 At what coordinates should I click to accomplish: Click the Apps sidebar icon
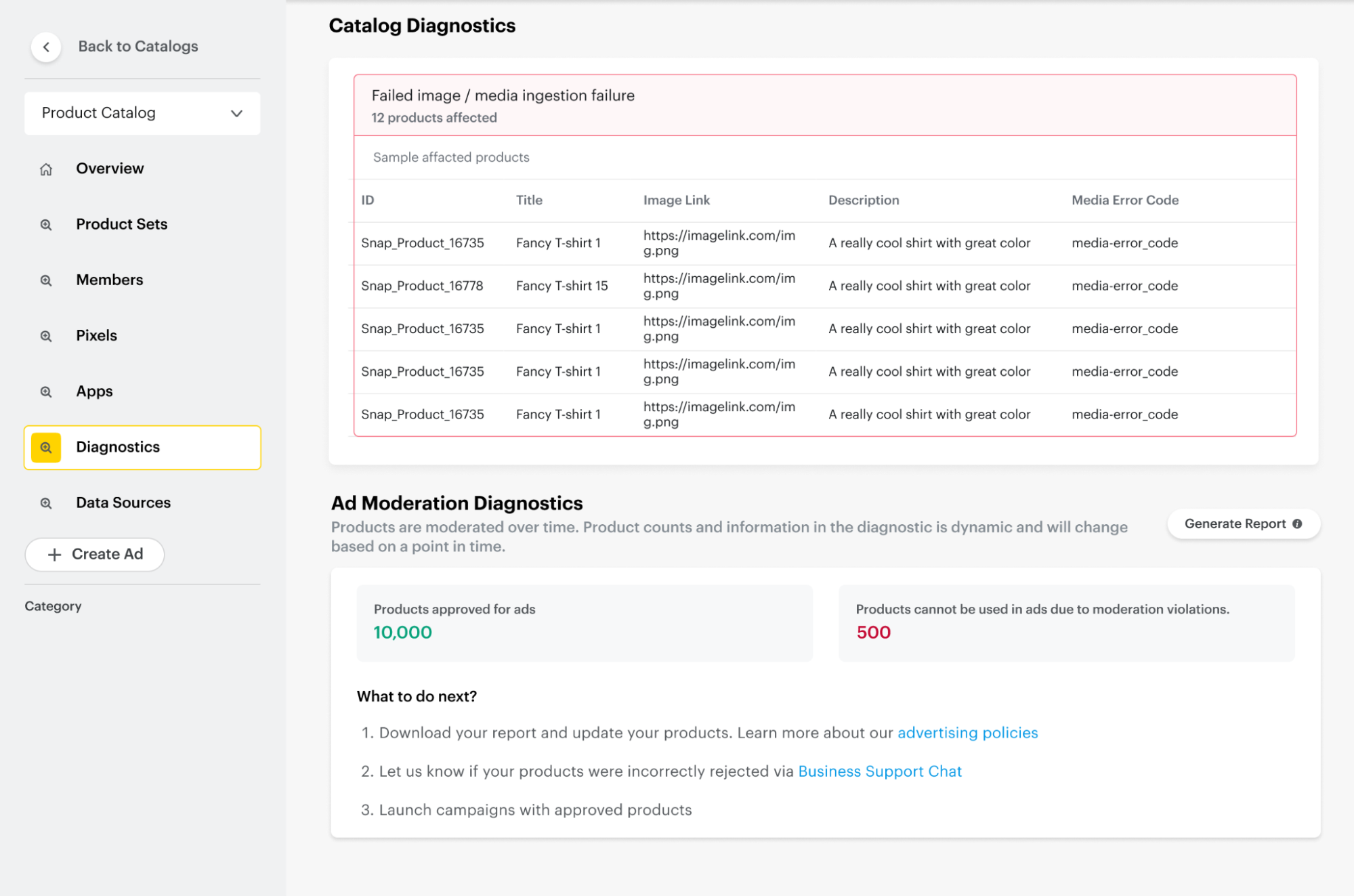46,391
